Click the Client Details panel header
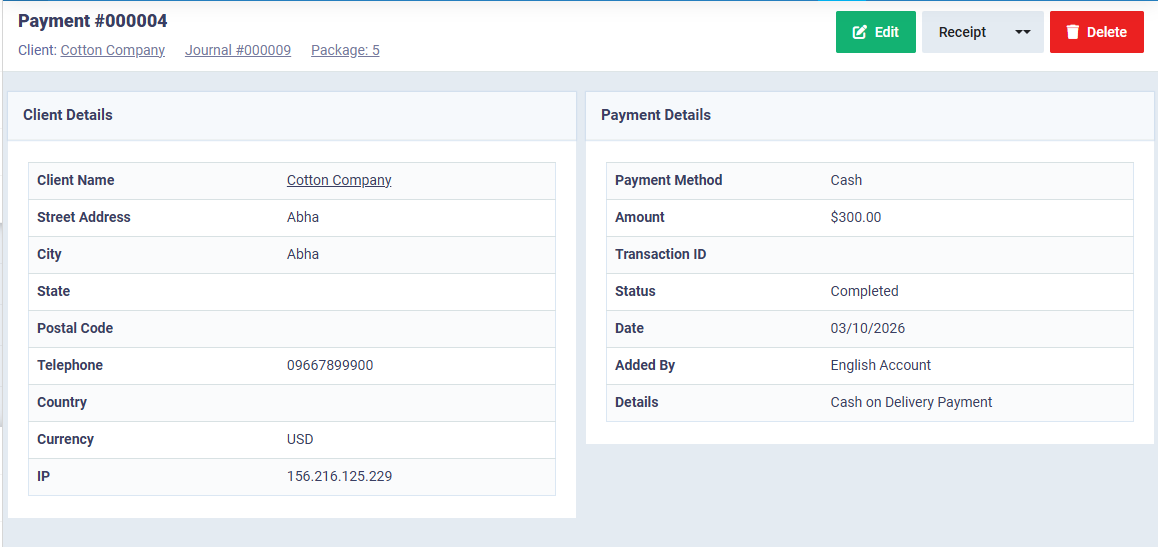The height and width of the screenshot is (547, 1158). point(68,115)
